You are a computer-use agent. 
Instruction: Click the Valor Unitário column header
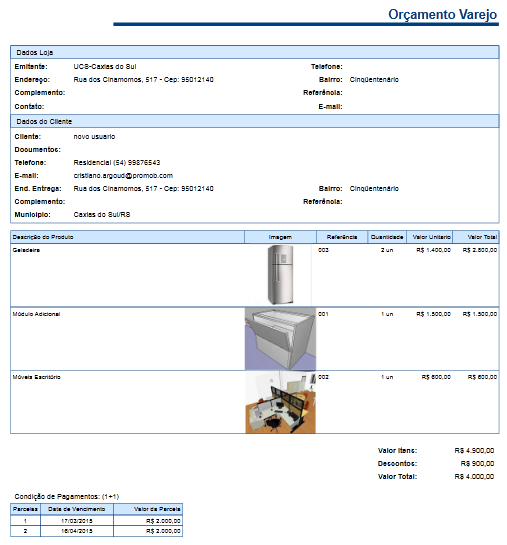click(431, 237)
